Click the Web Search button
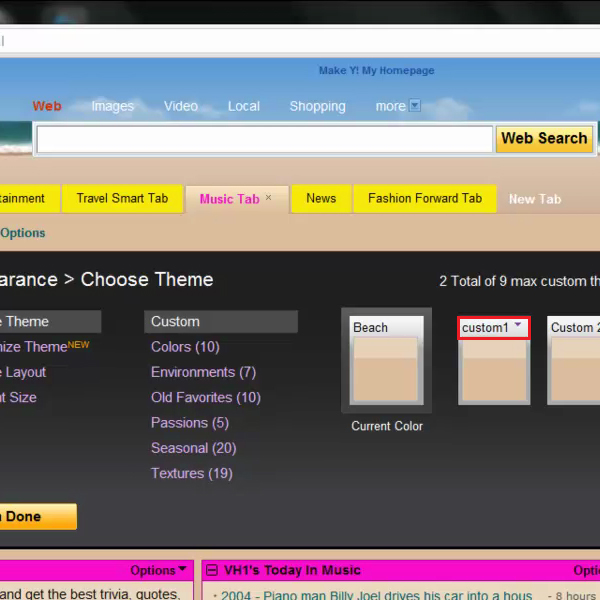The height and width of the screenshot is (600, 600). (544, 139)
